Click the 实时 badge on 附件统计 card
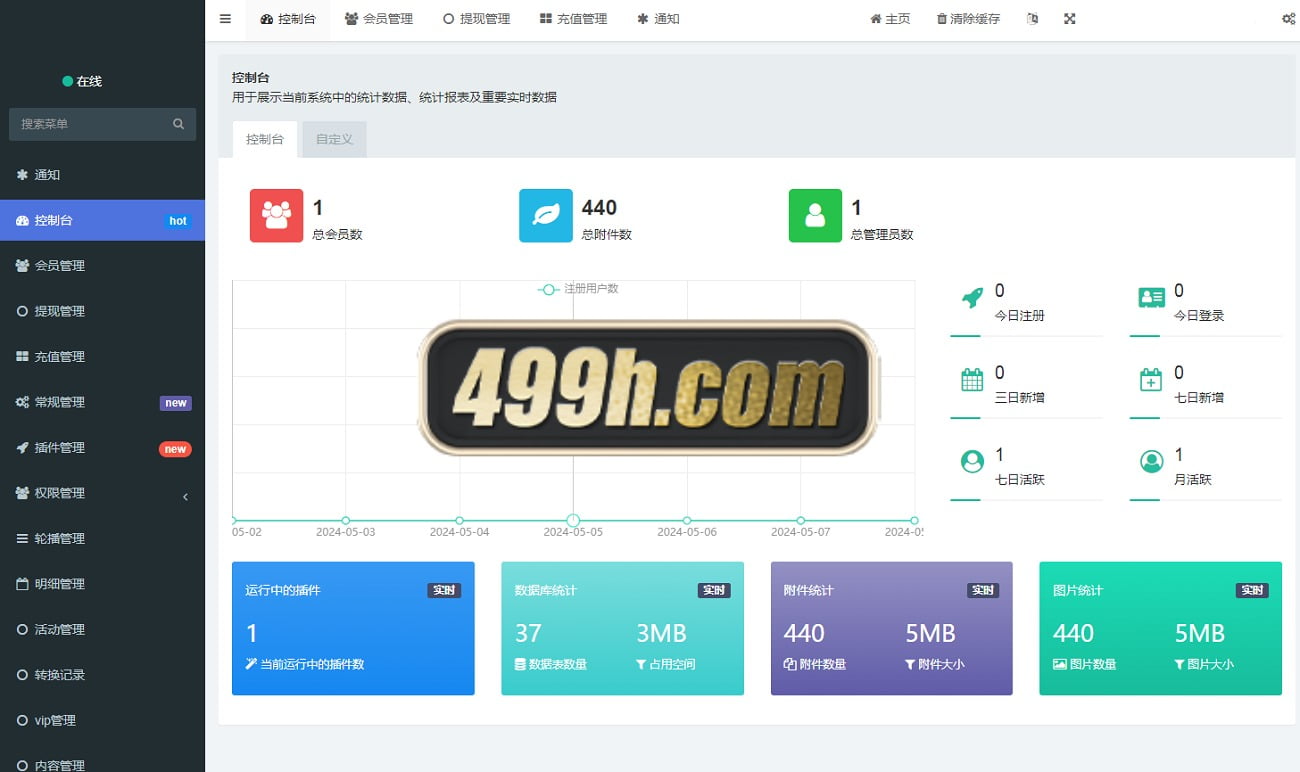This screenshot has height=772, width=1300. tap(983, 590)
